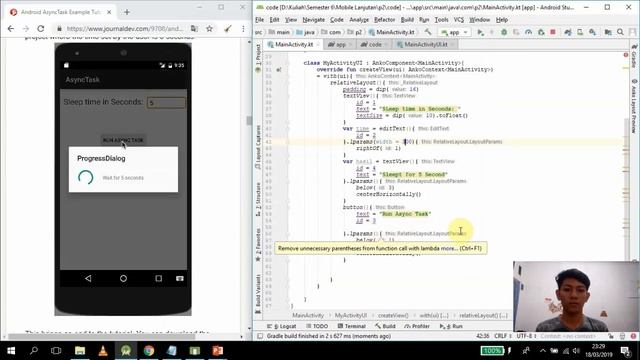Click the Debug app bug icon

[504, 32]
